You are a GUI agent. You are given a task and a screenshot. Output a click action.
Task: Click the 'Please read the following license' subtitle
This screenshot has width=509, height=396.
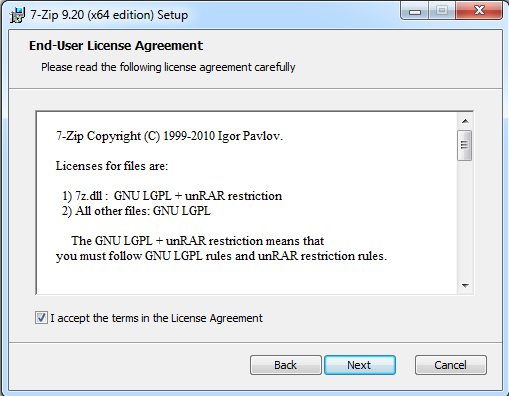tap(168, 67)
